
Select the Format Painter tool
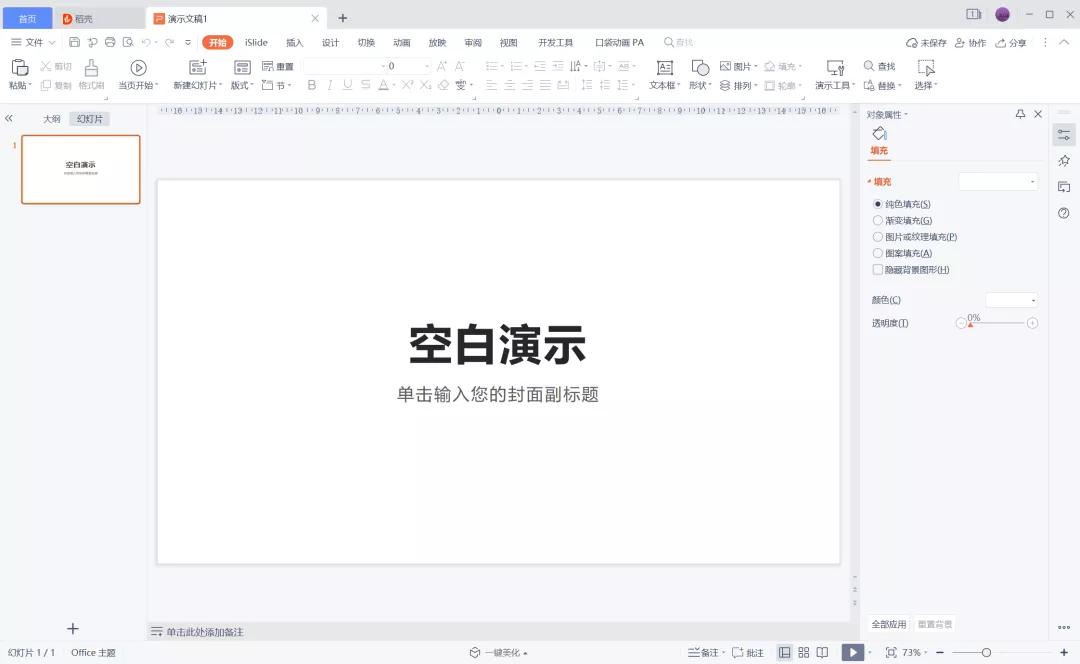[91, 75]
